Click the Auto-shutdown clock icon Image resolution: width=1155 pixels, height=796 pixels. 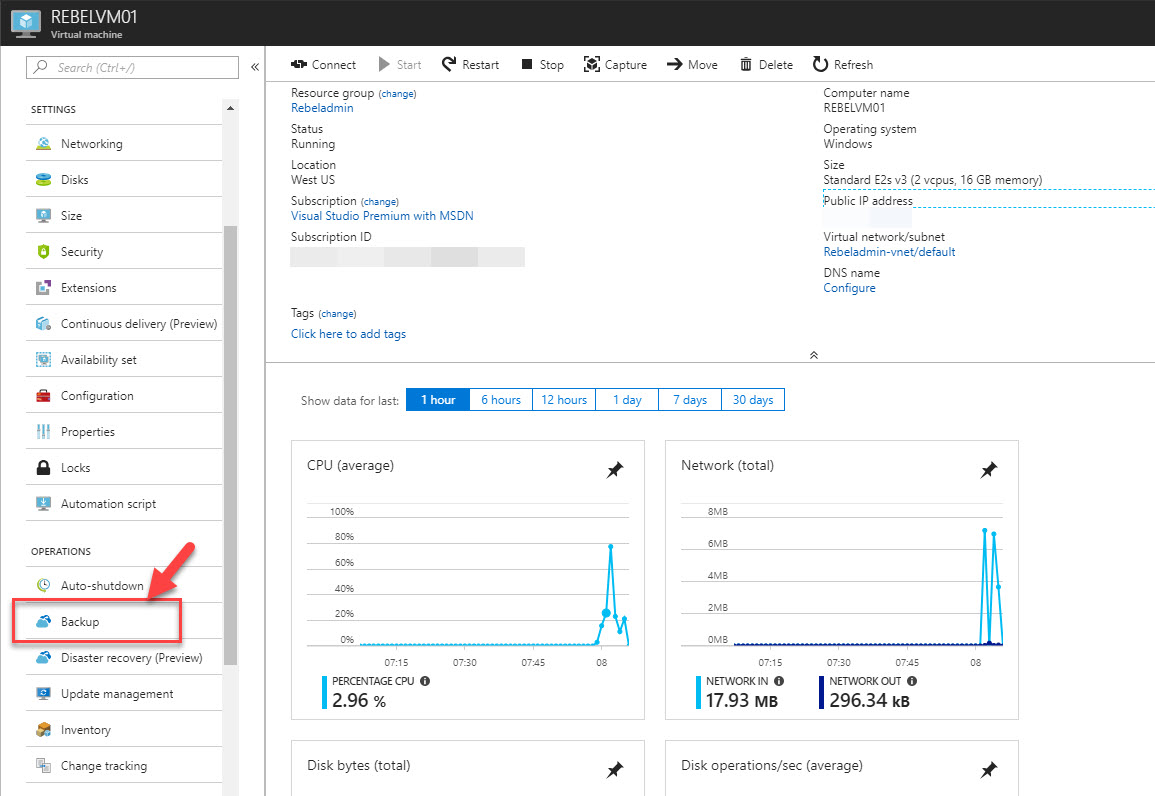[x=43, y=585]
